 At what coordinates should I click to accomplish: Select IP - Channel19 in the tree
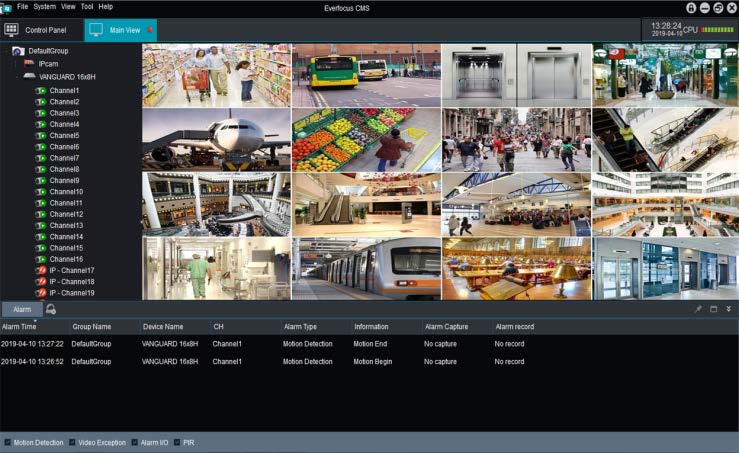[x=72, y=293]
